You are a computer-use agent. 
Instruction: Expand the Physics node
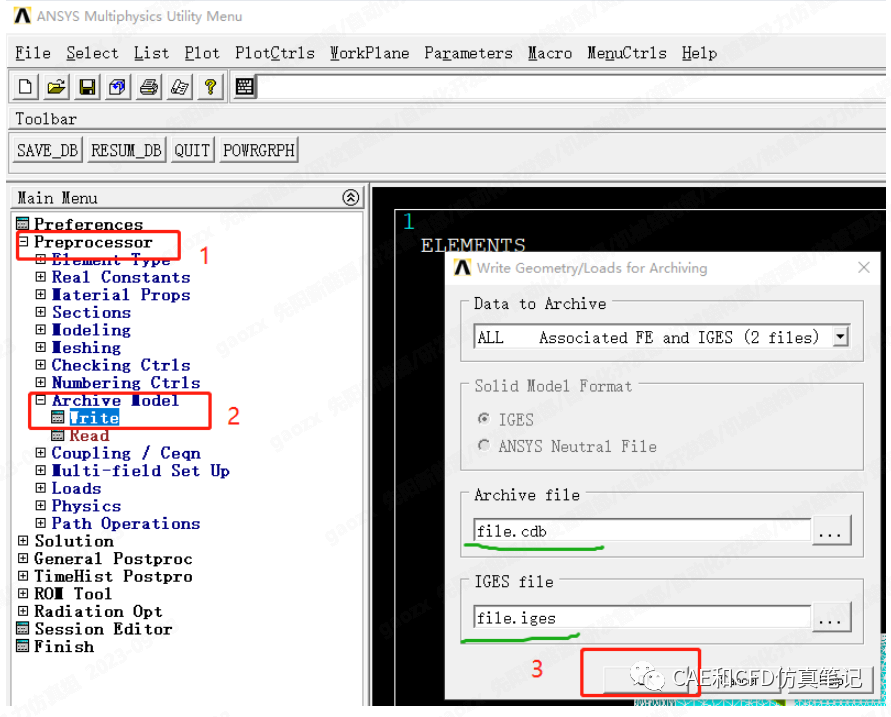40,506
